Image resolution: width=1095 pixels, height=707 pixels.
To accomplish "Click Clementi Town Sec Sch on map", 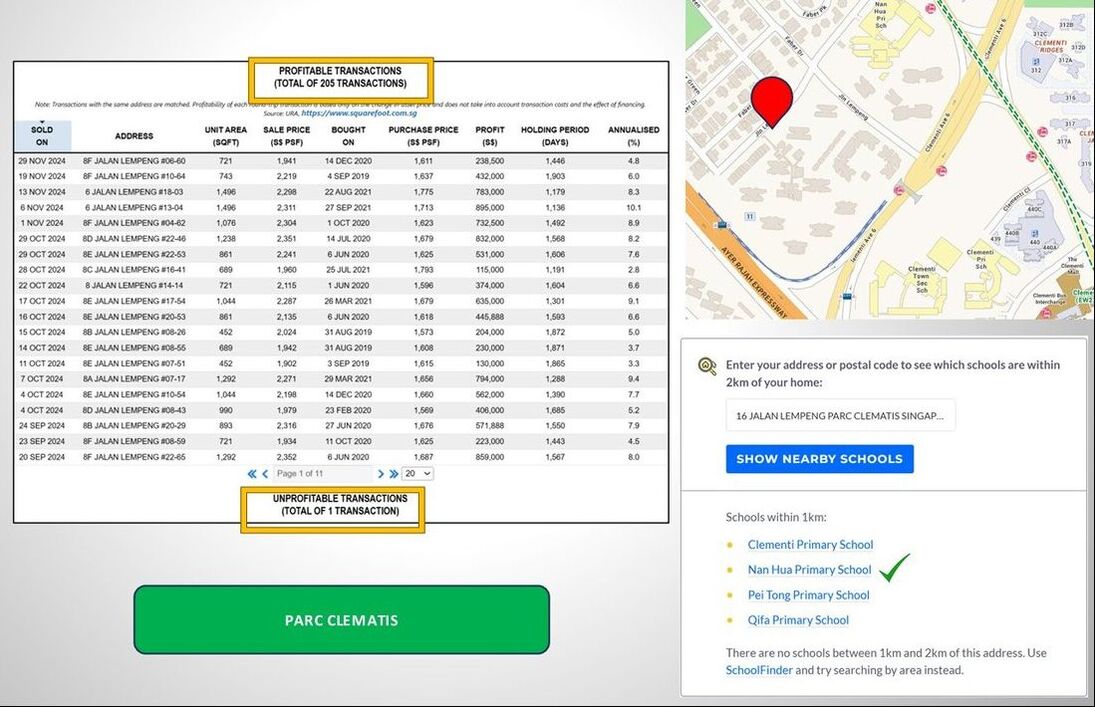I will 921,281.
